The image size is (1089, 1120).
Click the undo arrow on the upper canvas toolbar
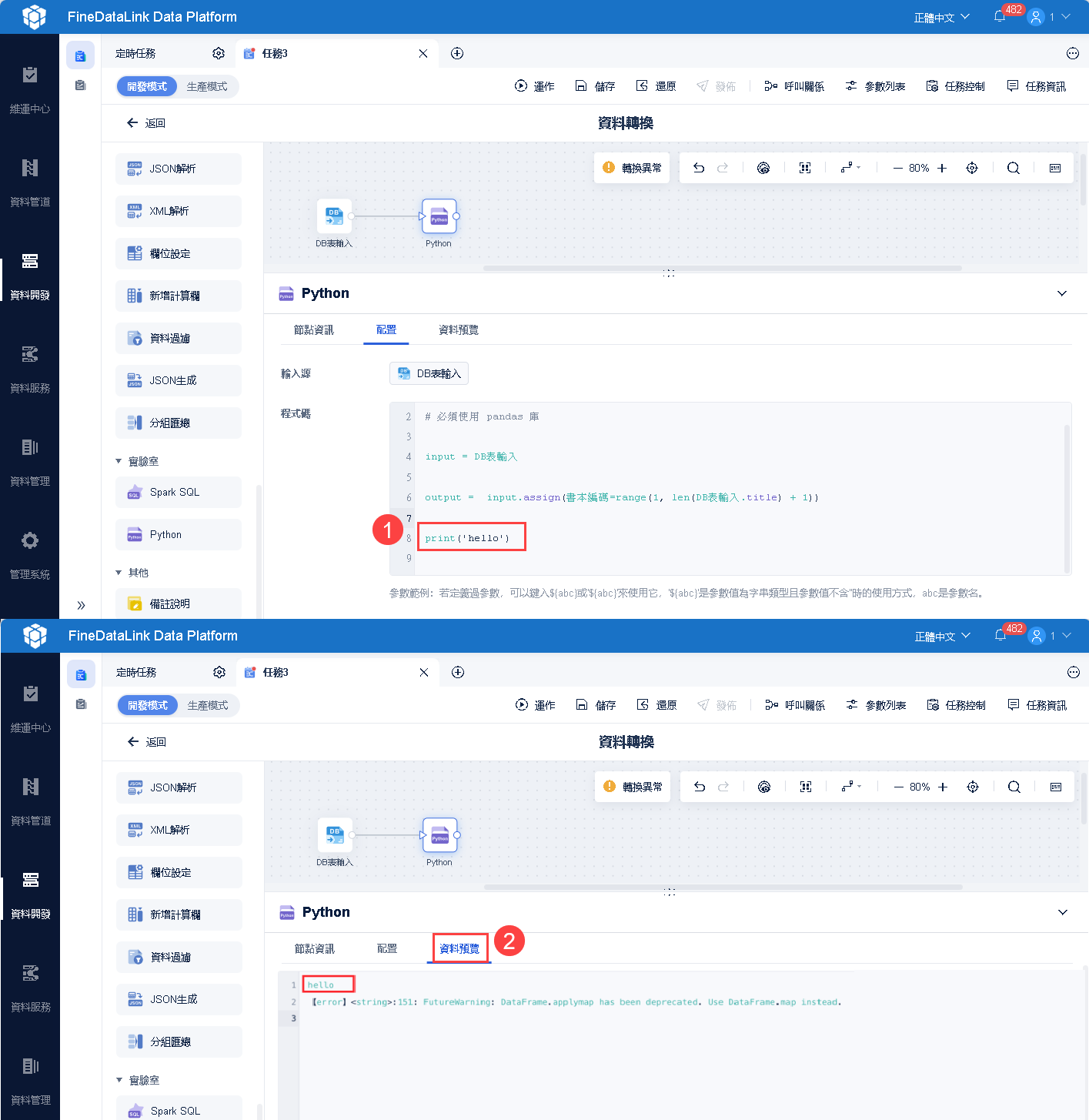pyautogui.click(x=699, y=168)
